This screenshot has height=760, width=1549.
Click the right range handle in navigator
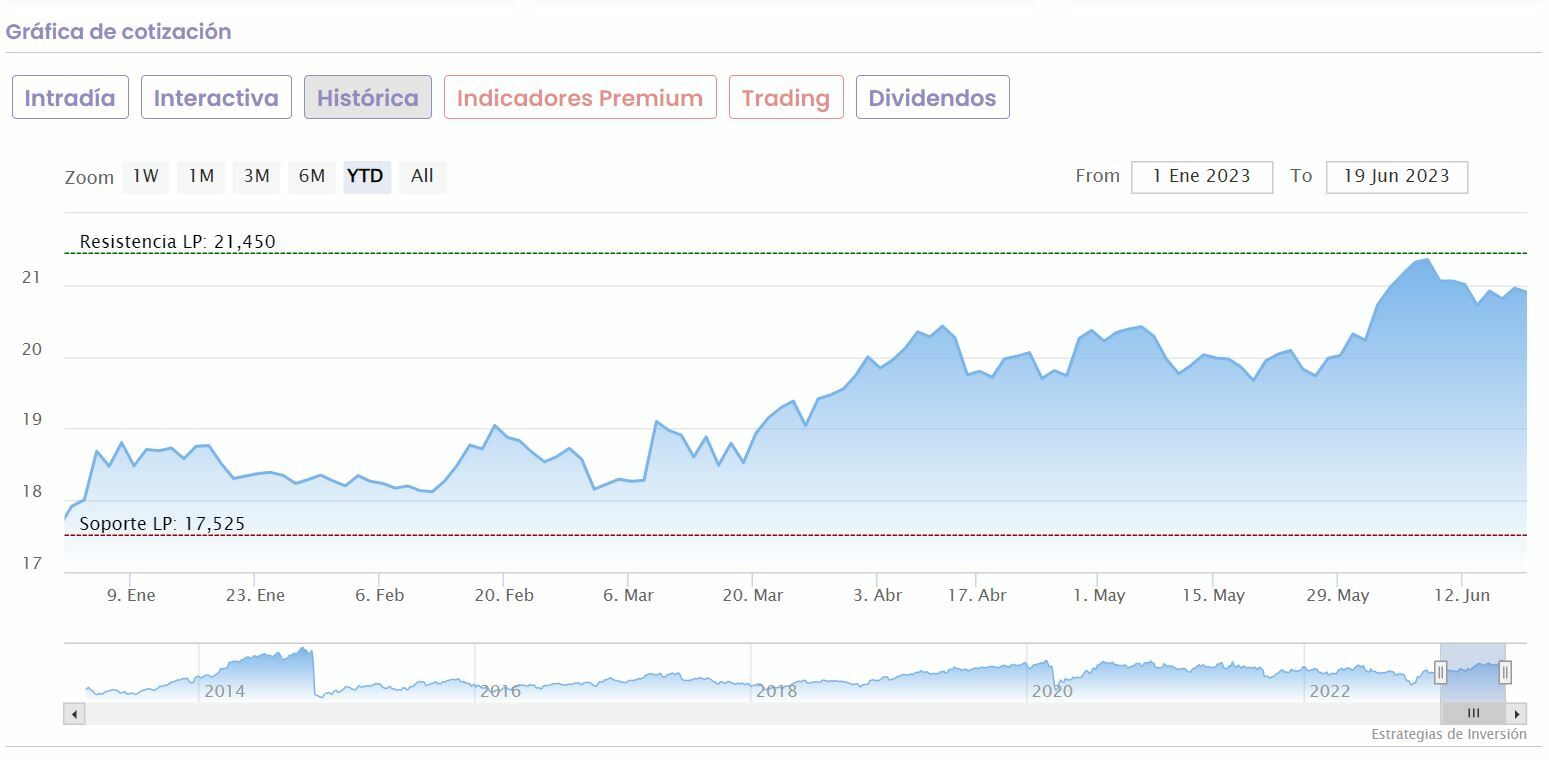click(1505, 672)
